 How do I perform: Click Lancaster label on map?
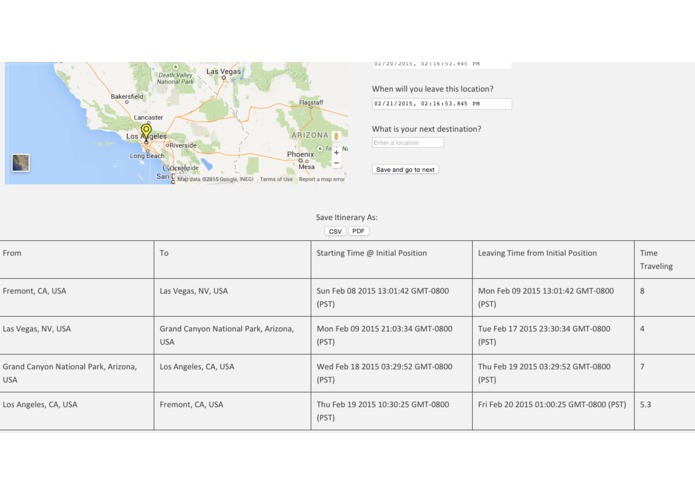coord(148,117)
